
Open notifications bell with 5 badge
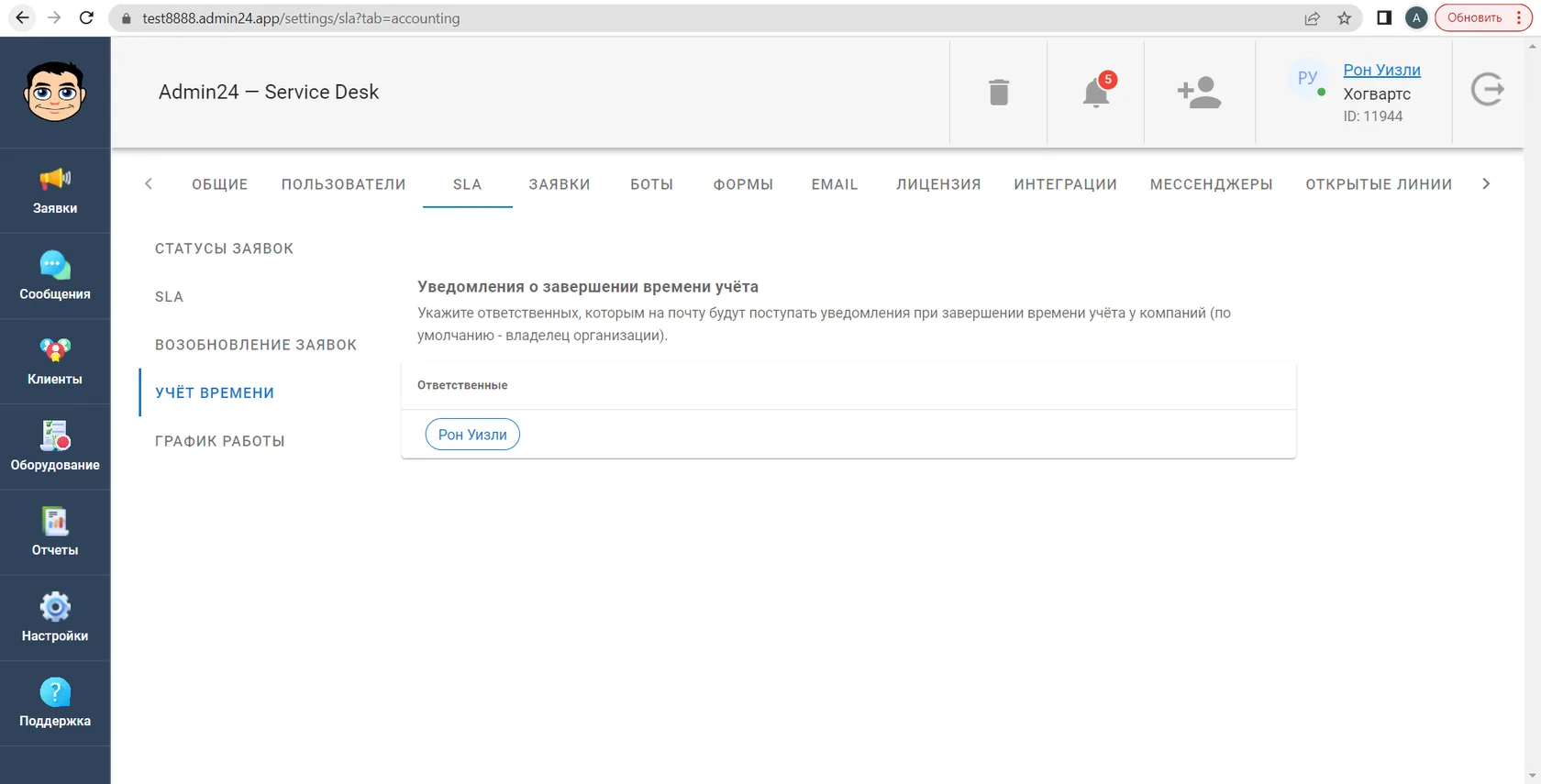point(1096,92)
